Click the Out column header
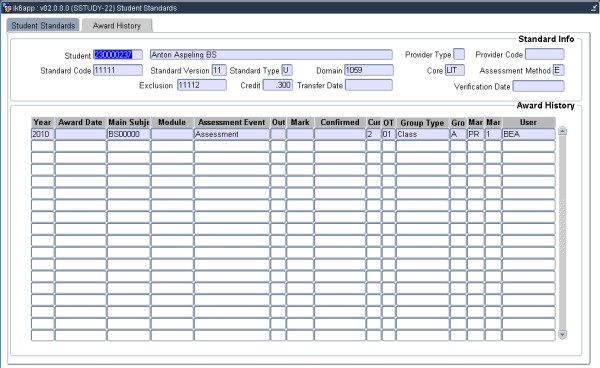The width and height of the screenshot is (600, 368). (278, 122)
